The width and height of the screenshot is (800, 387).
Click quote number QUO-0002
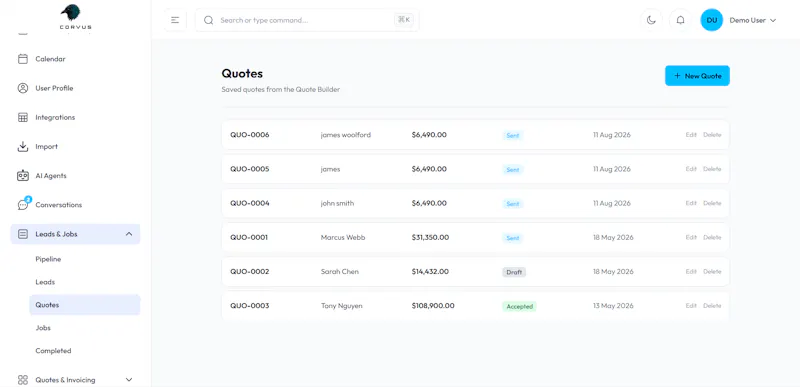click(x=249, y=271)
